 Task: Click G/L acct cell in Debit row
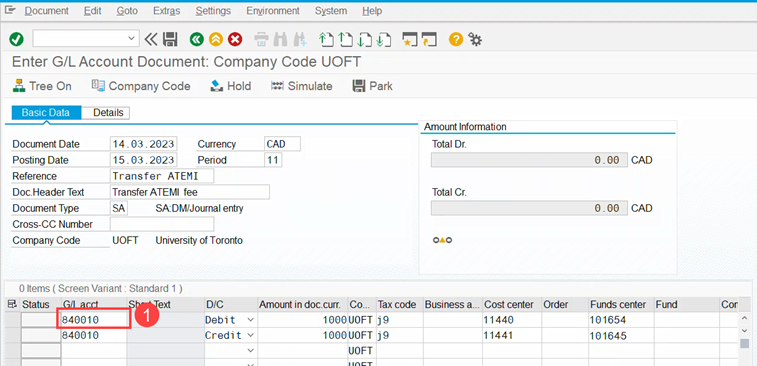pos(94,320)
